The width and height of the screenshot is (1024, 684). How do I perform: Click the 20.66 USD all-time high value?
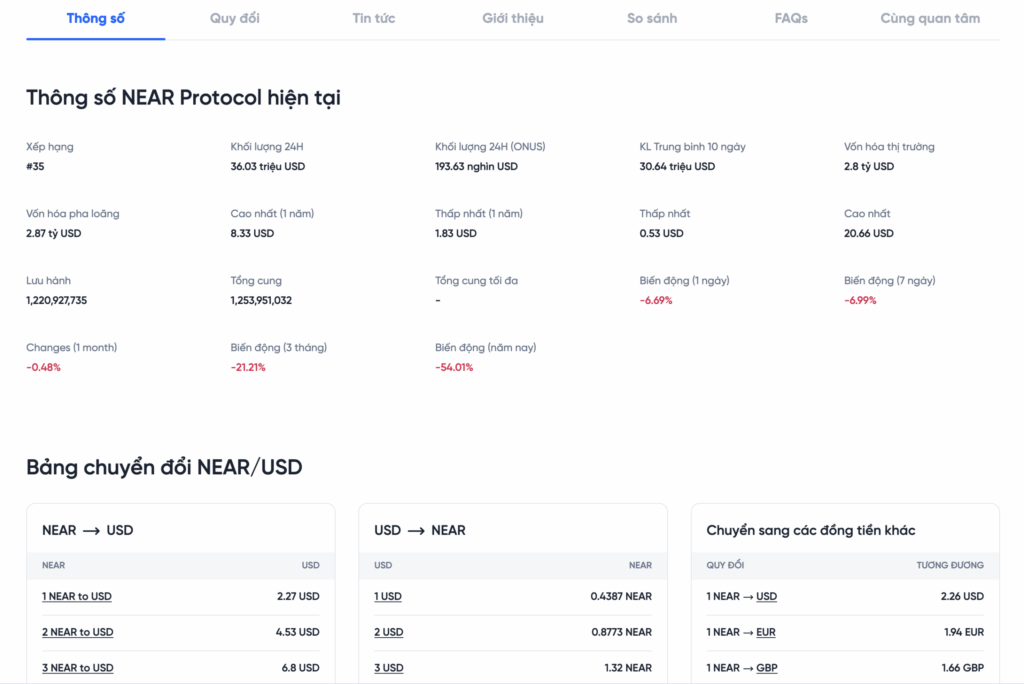[869, 233]
